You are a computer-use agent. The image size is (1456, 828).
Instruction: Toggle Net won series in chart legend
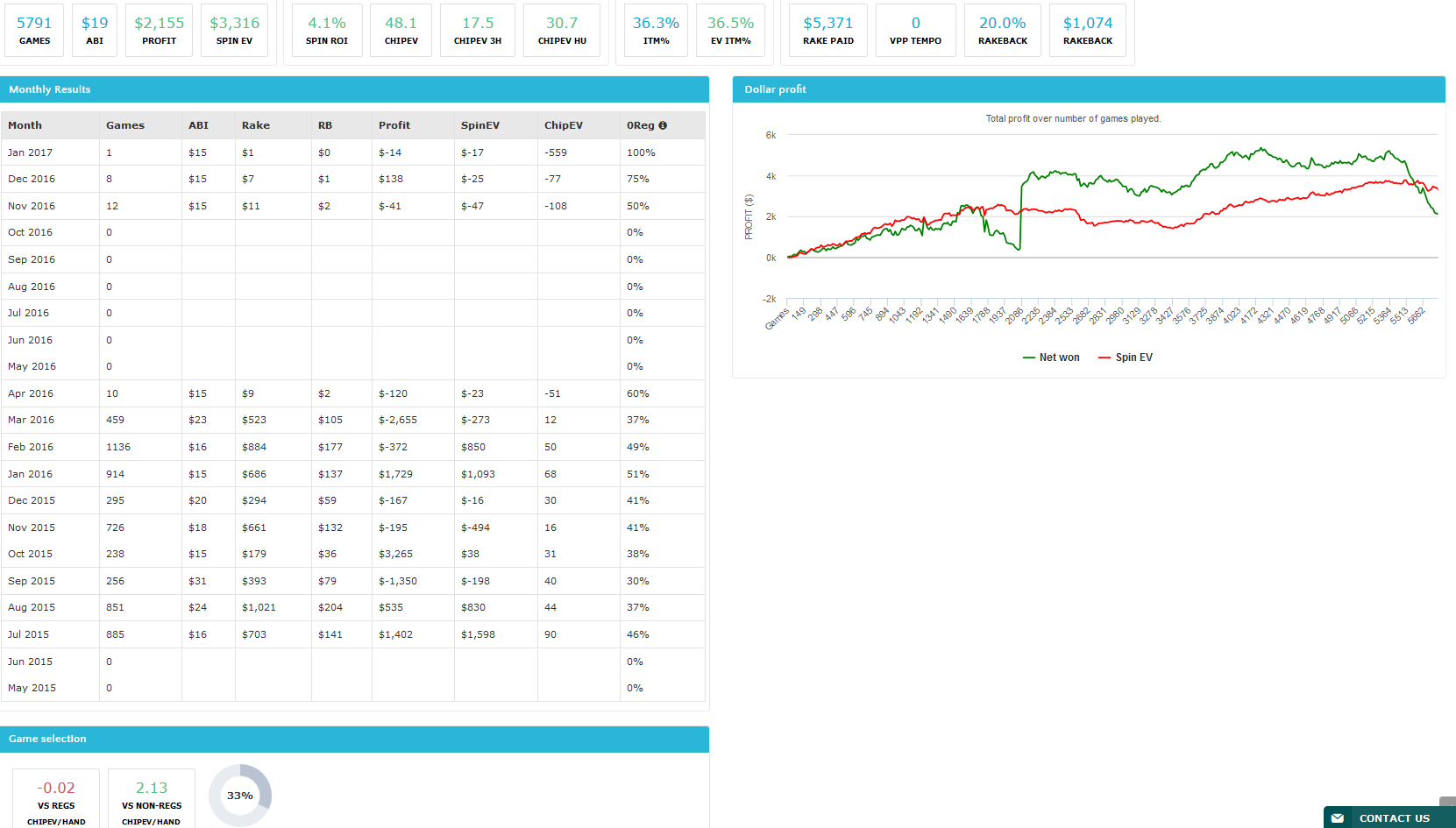[x=1051, y=357]
